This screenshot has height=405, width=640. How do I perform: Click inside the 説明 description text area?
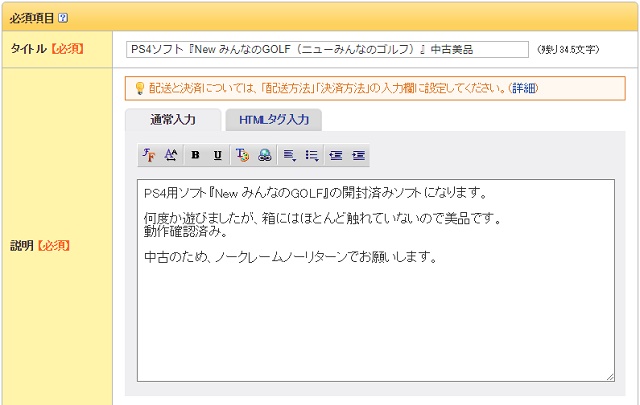(x=376, y=280)
